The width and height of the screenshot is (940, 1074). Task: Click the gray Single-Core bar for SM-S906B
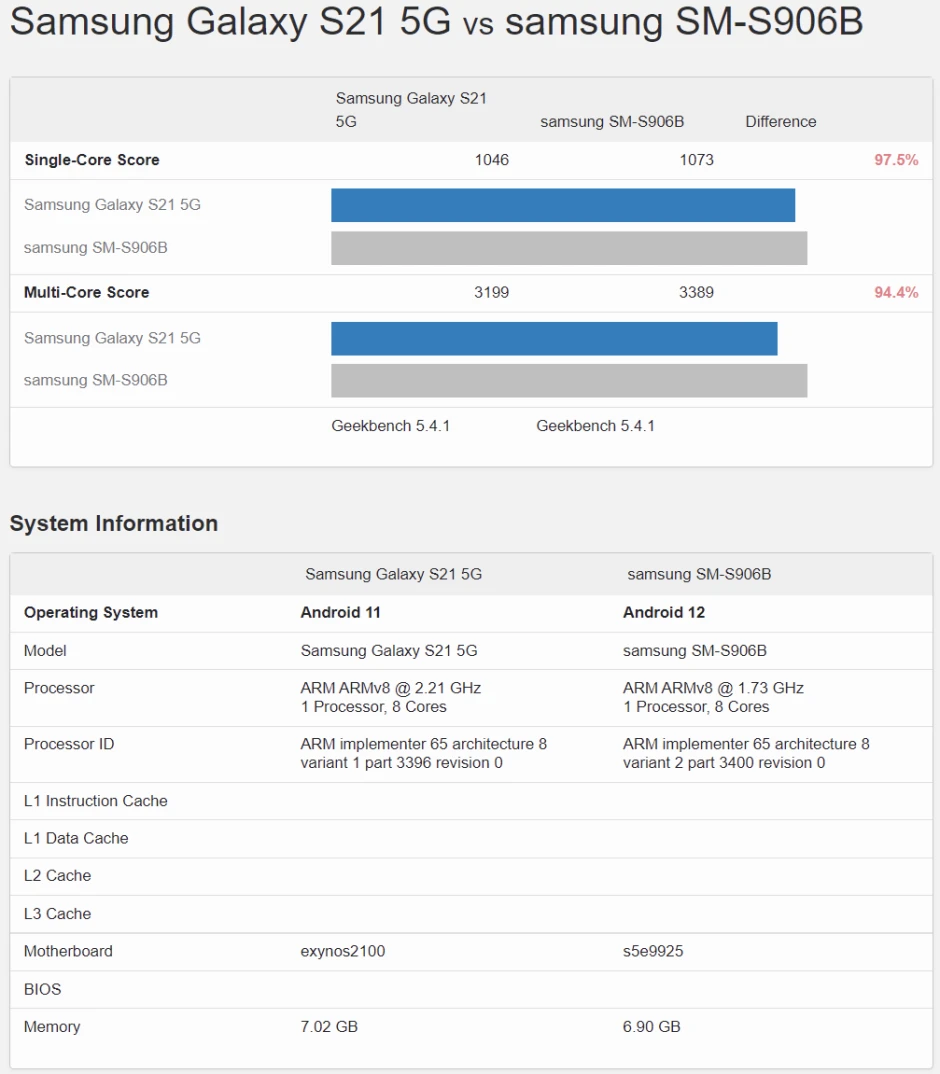click(568, 248)
